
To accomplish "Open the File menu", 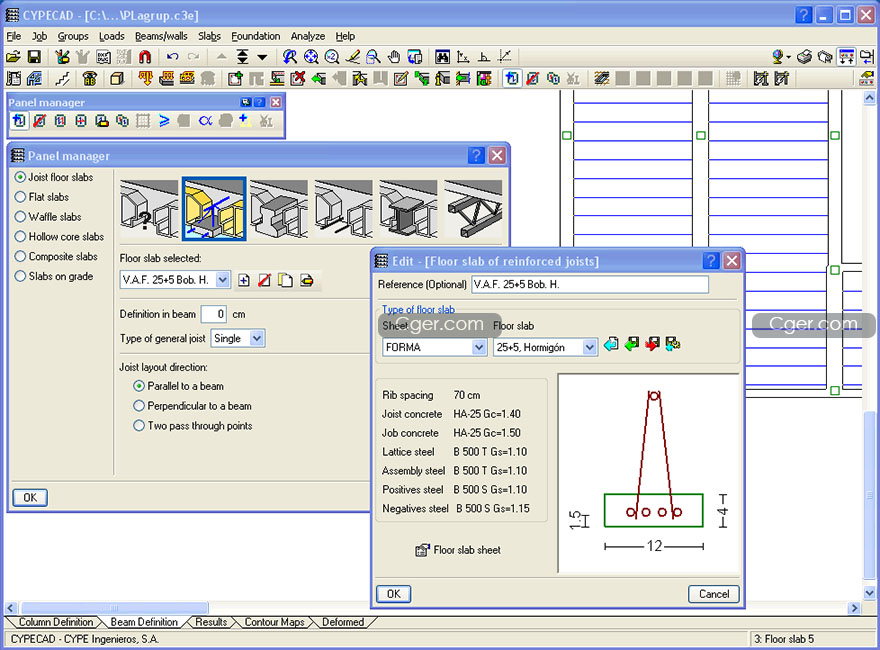I will click(x=13, y=36).
